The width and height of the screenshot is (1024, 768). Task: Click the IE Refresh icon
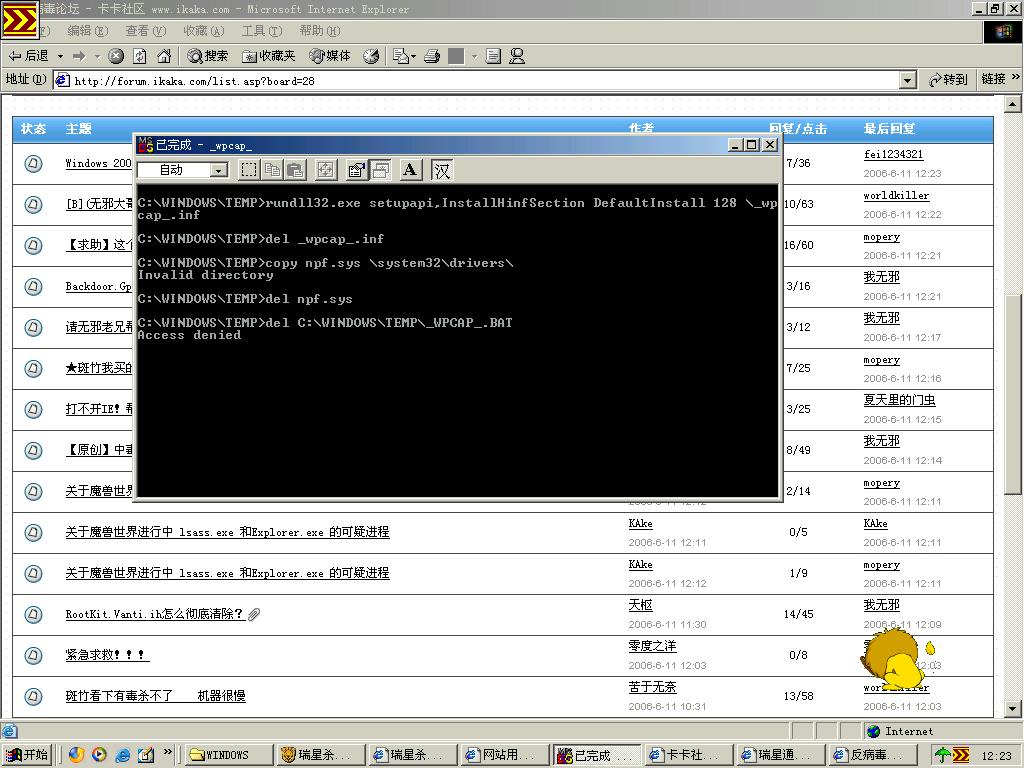coord(140,56)
